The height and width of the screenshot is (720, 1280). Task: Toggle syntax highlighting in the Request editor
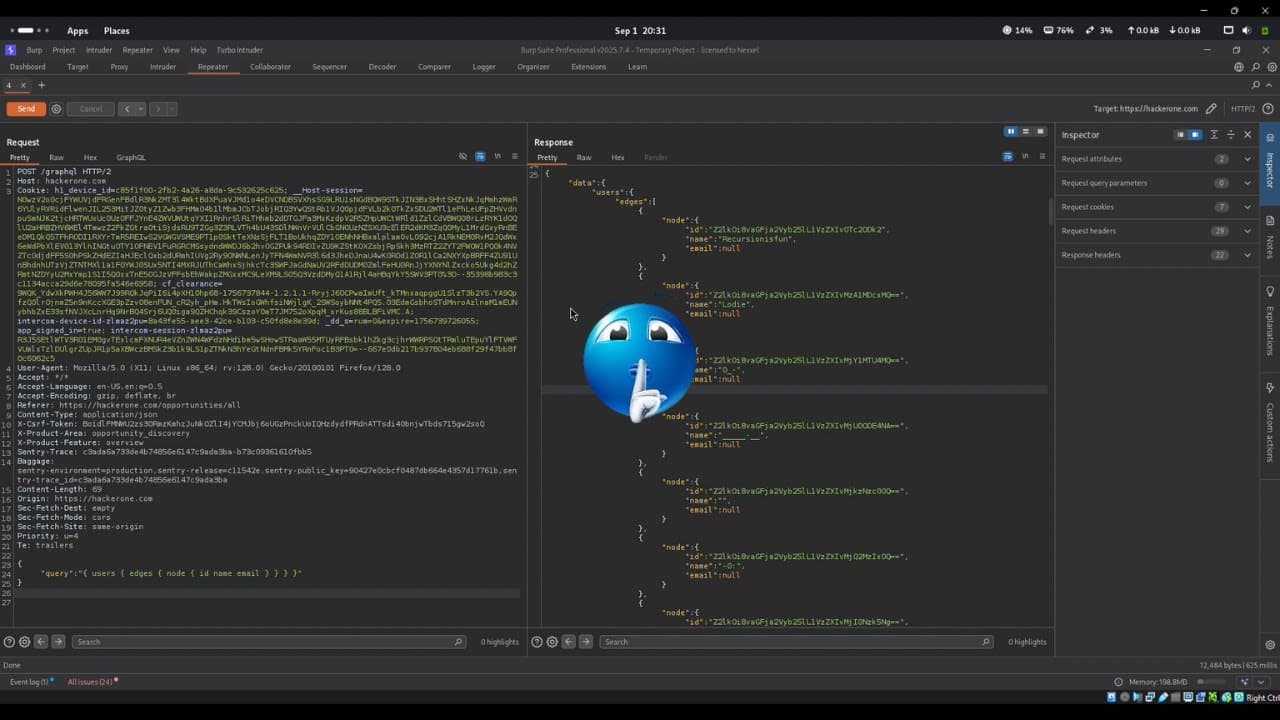480,156
